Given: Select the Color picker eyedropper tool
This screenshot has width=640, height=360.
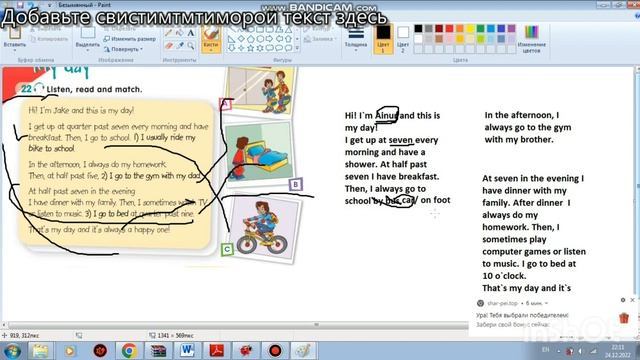Looking at the screenshot, I should point(180,46).
